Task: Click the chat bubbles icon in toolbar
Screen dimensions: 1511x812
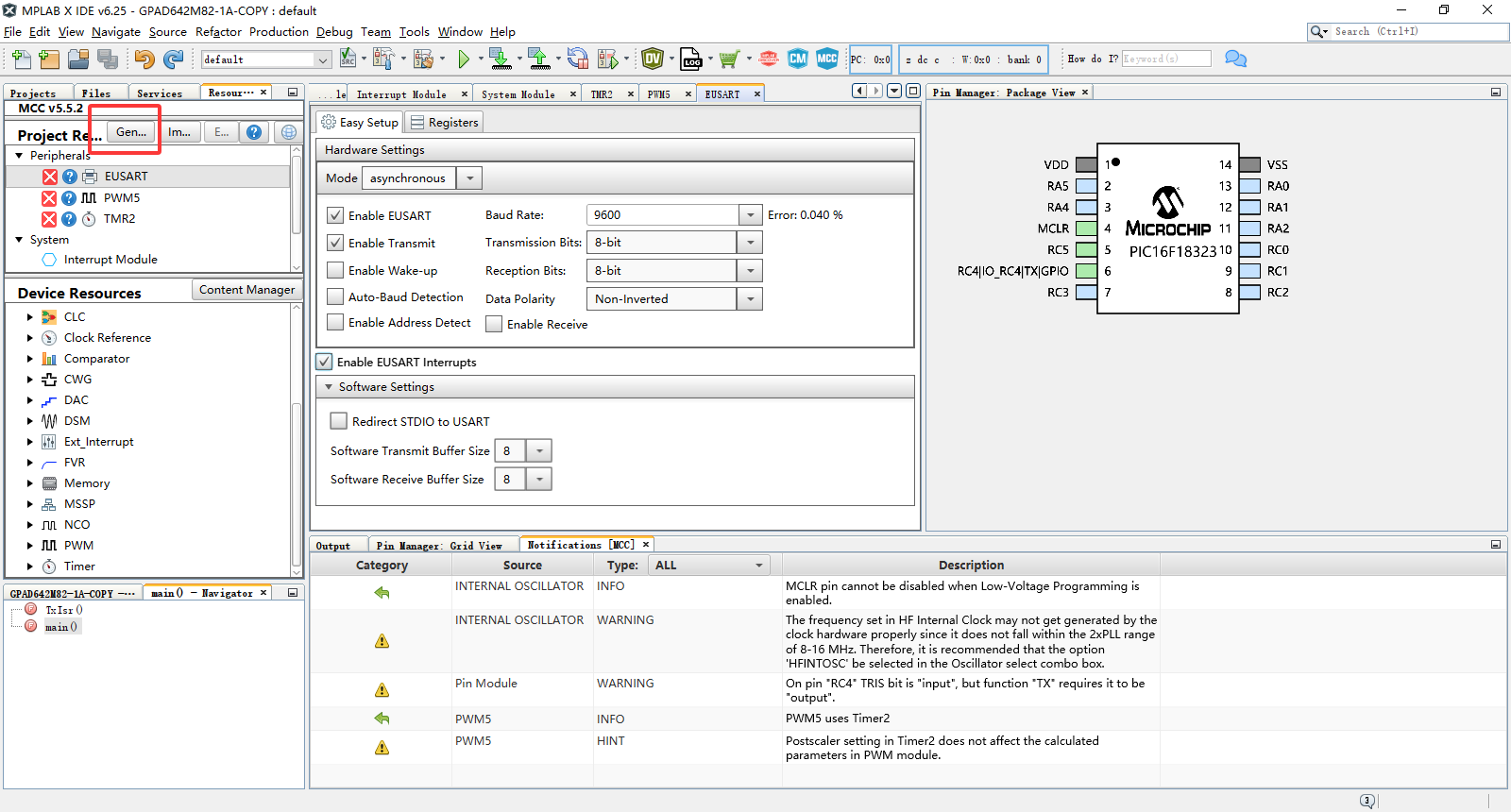Action: tap(1235, 59)
